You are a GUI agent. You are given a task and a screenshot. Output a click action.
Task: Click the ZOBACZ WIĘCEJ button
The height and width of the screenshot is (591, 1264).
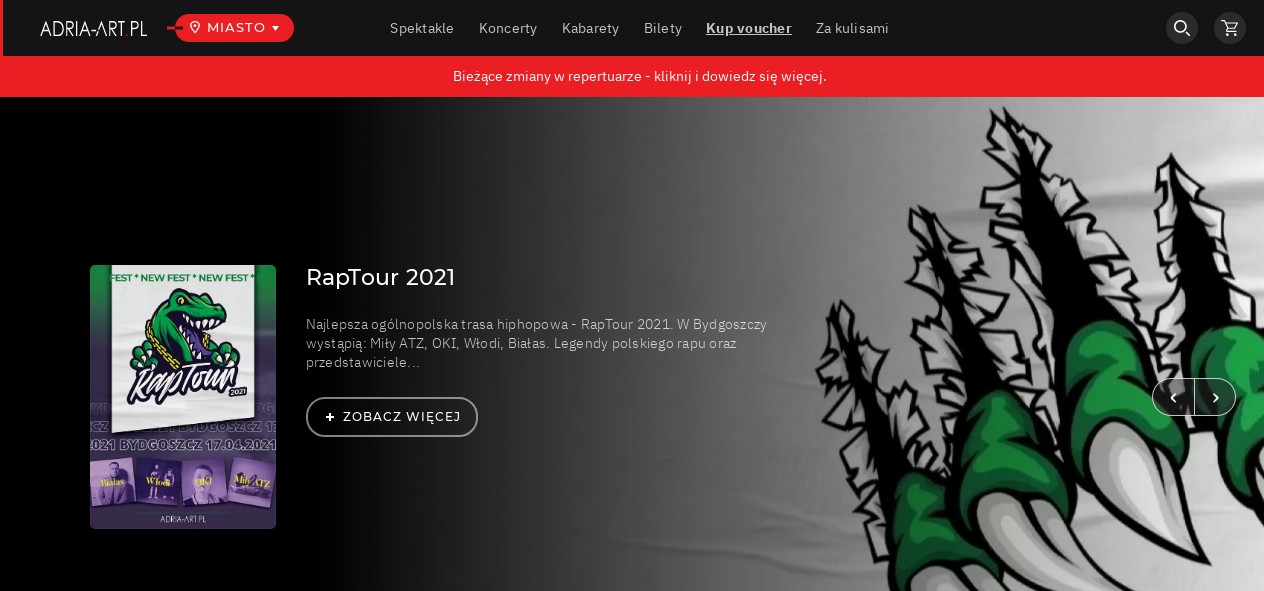tap(392, 417)
